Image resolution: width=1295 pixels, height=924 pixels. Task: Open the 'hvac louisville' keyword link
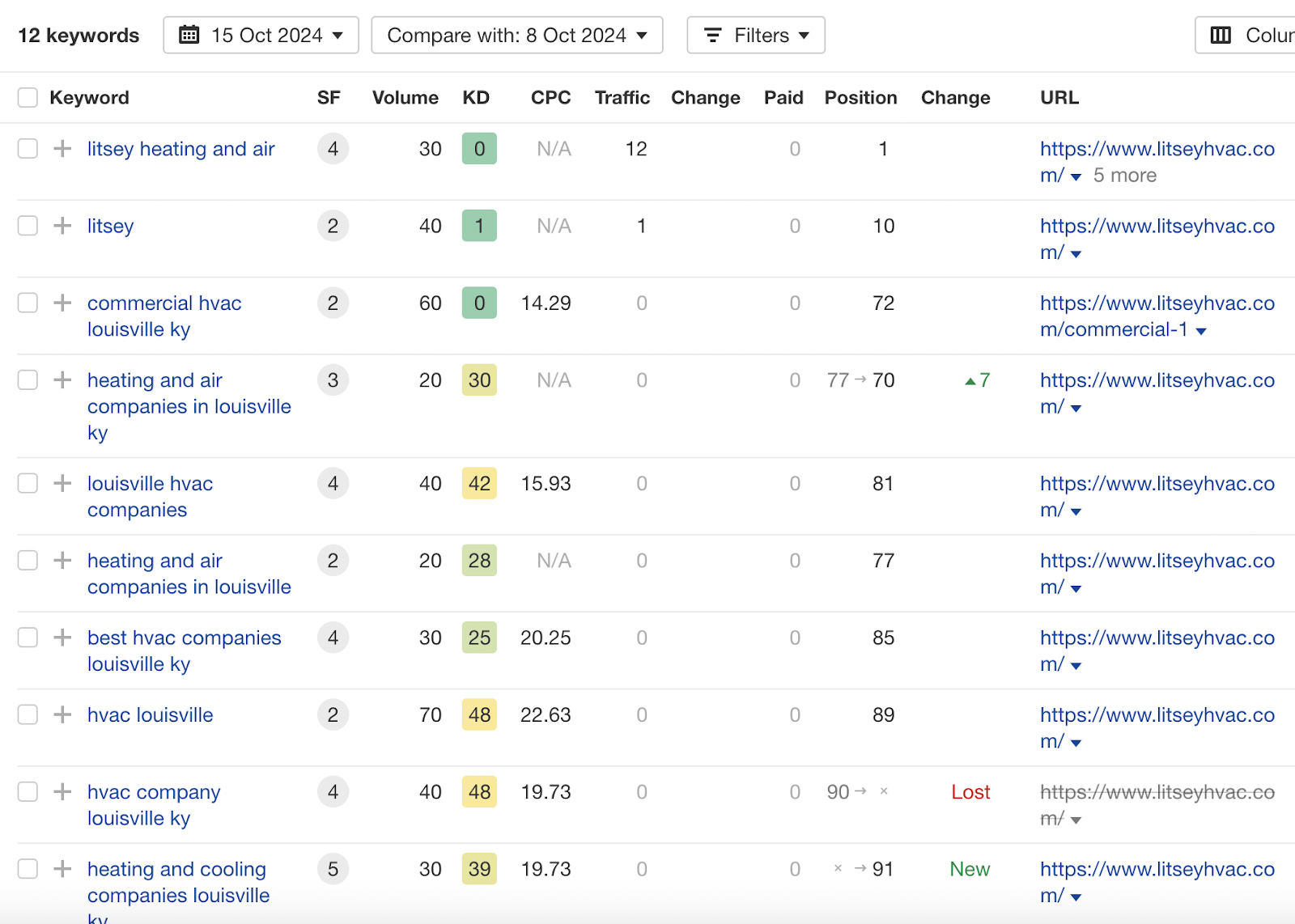[151, 715]
